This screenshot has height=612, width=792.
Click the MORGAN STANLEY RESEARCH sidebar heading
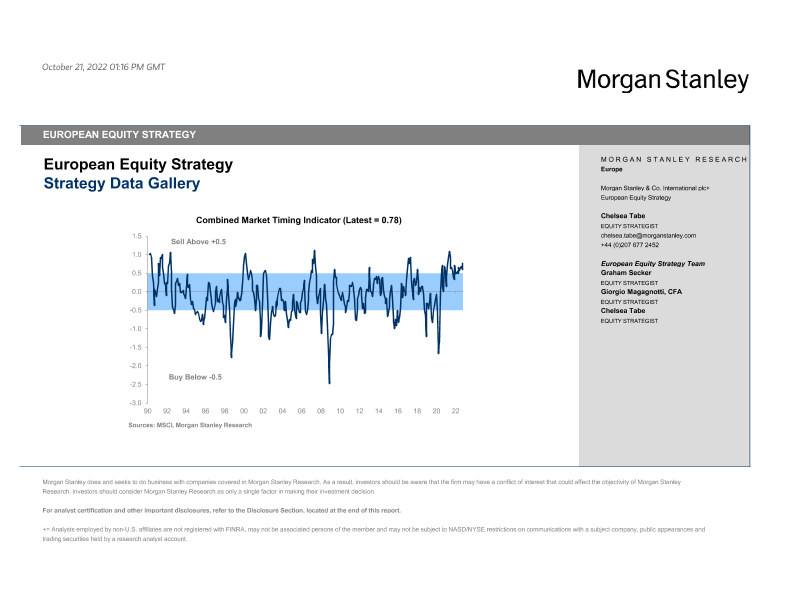pos(673,159)
